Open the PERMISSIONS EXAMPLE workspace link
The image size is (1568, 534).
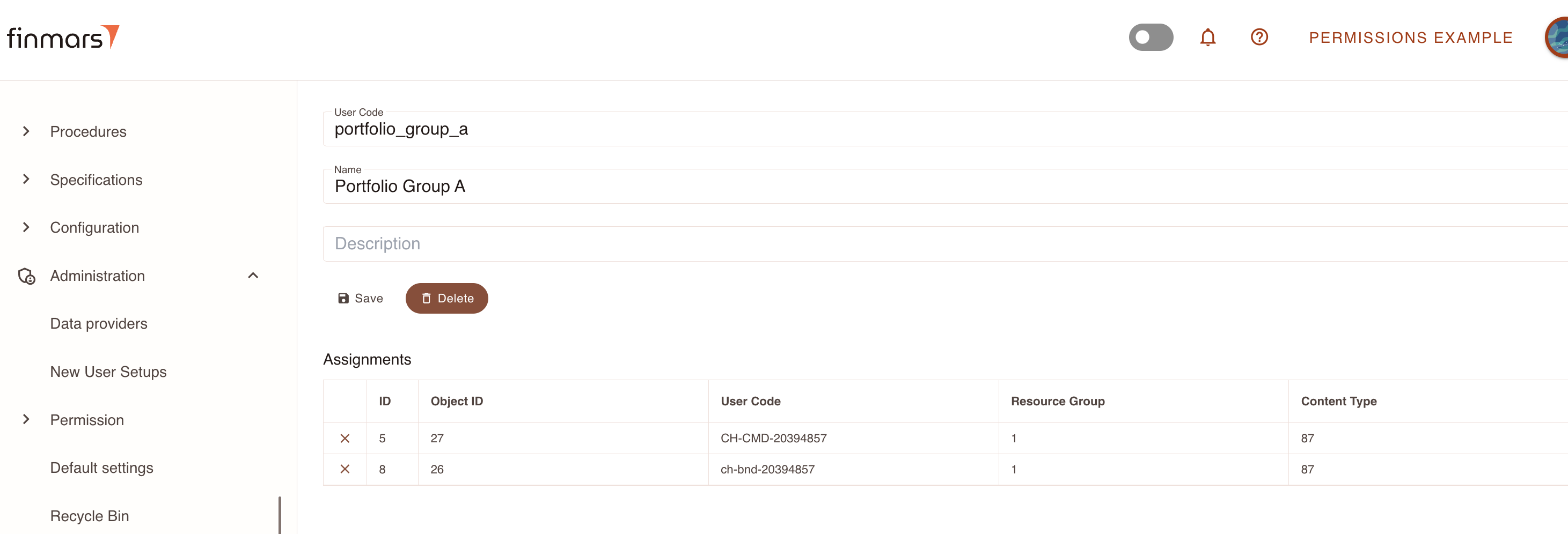coord(1411,38)
